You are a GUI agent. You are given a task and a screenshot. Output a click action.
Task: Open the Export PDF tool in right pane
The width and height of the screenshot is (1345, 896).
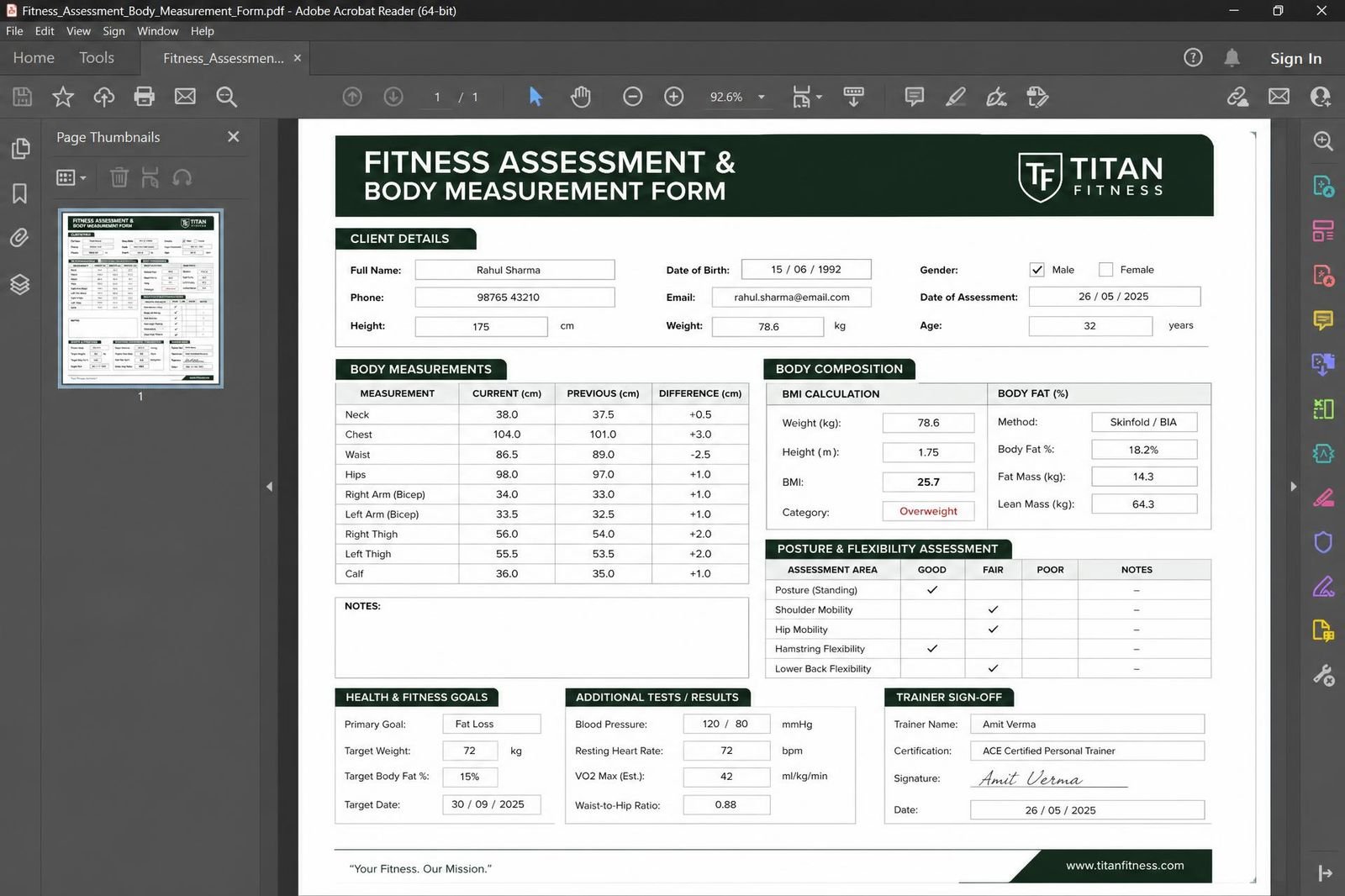(x=1323, y=186)
